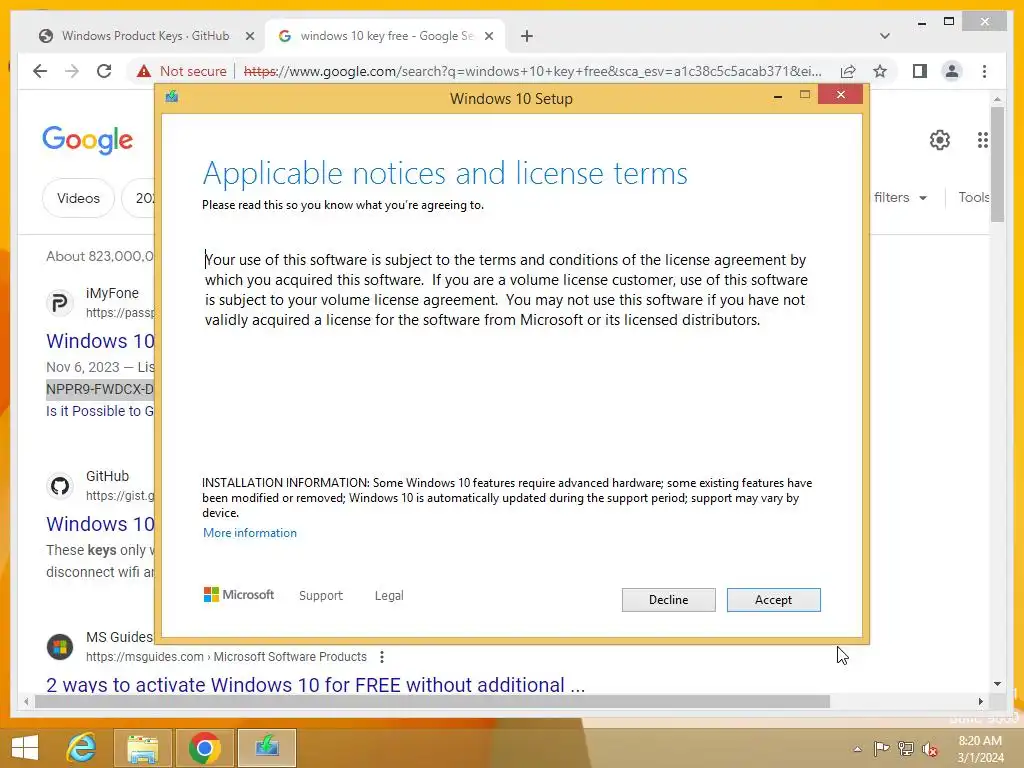Bookmark this page with the star icon
This screenshot has width=1024, height=768.
click(880, 71)
